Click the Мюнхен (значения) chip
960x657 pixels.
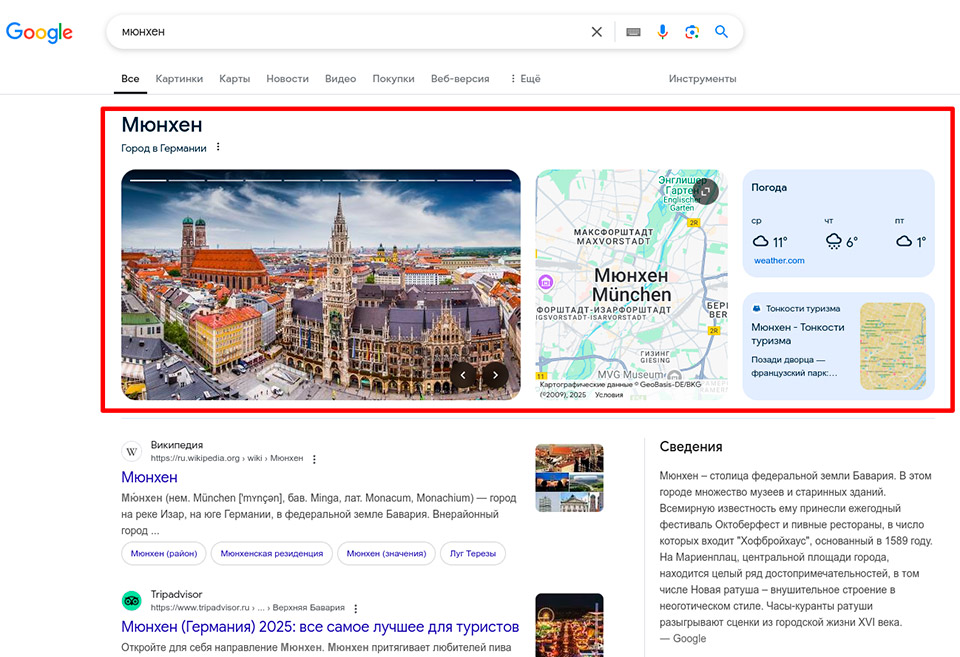coord(386,554)
